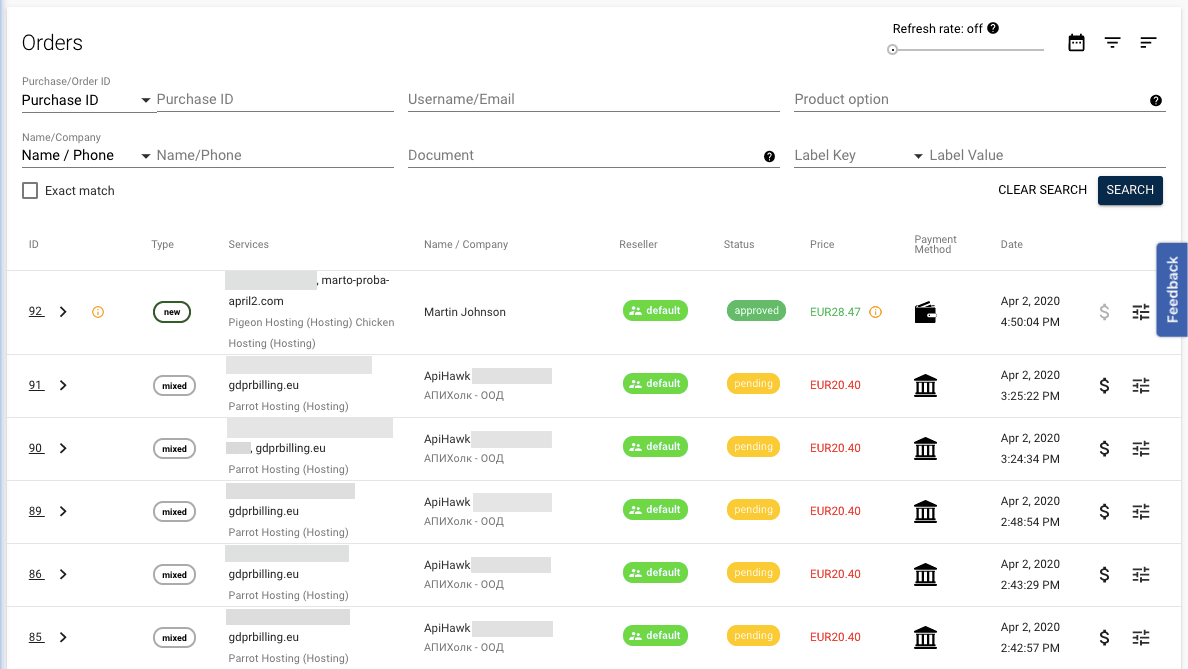The image size is (1188, 669).
Task: Open the Purchase ID type dropdown
Action: (x=87, y=100)
